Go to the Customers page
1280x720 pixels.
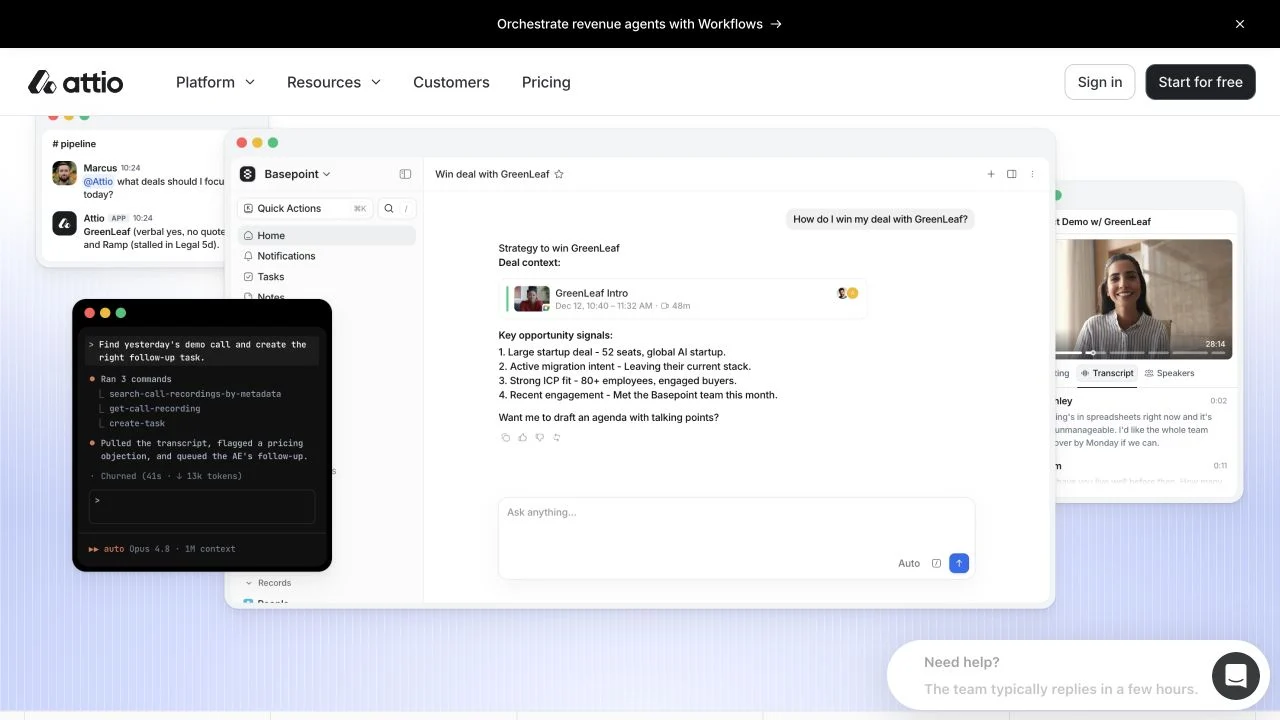coord(451,82)
